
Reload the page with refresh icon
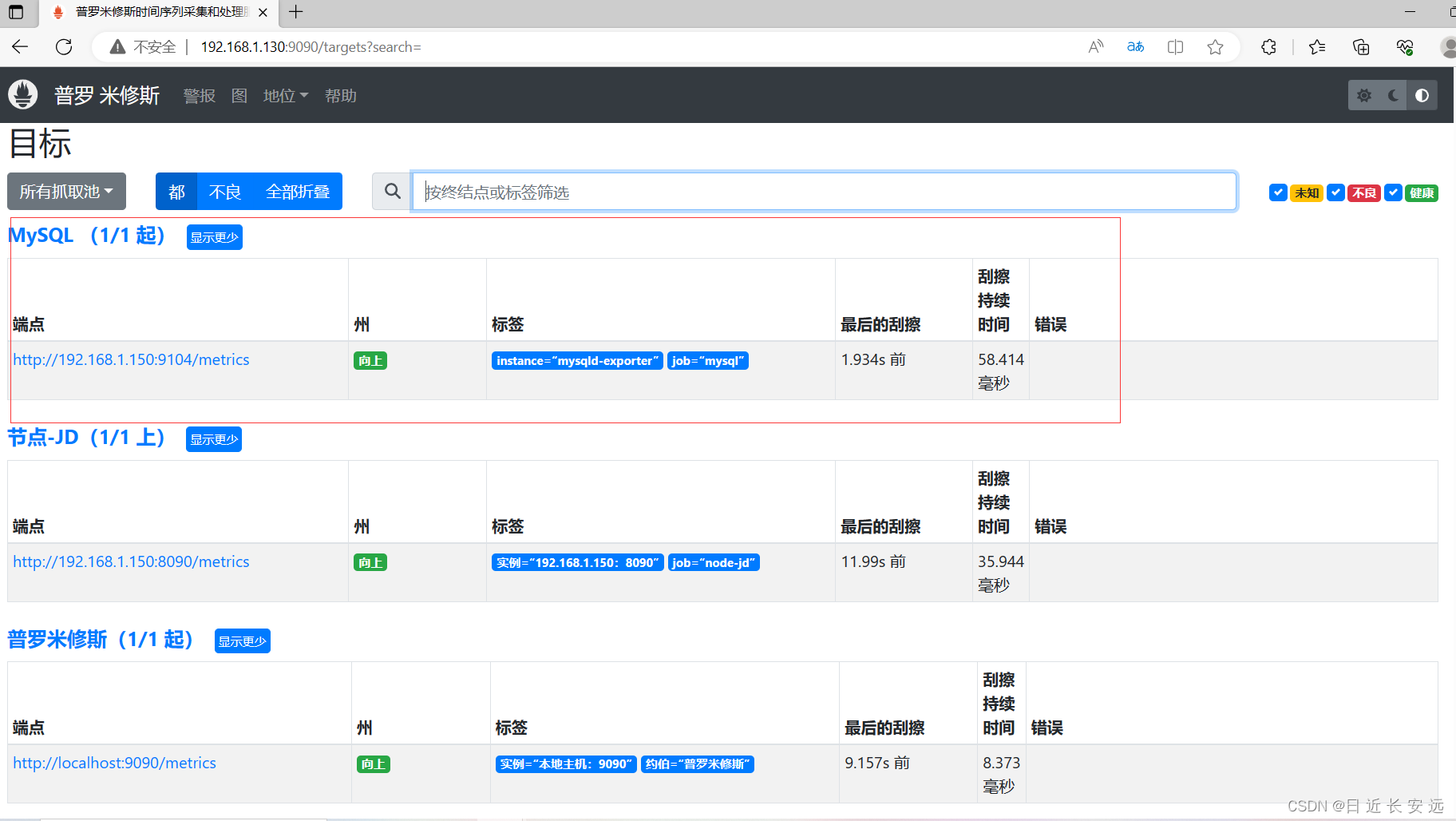click(x=64, y=47)
